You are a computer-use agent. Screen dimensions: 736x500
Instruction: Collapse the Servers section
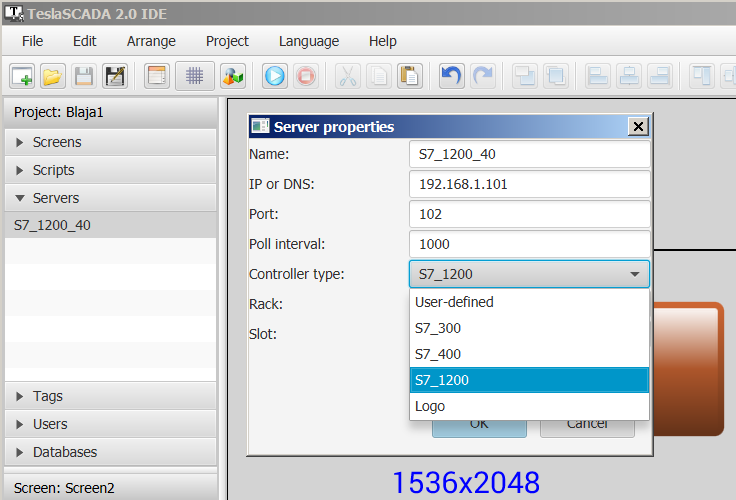pyautogui.click(x=111, y=198)
